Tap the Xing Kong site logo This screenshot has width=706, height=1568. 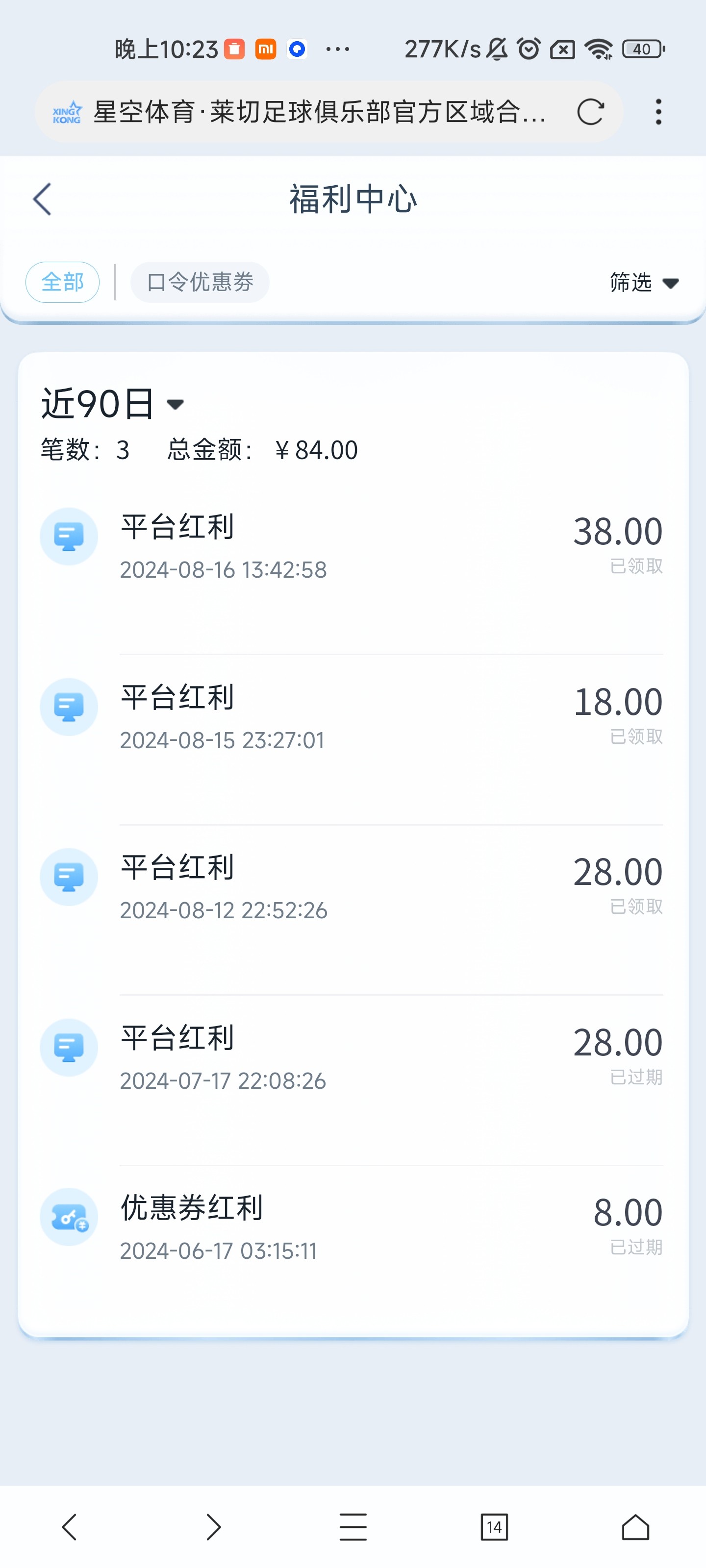(67, 112)
